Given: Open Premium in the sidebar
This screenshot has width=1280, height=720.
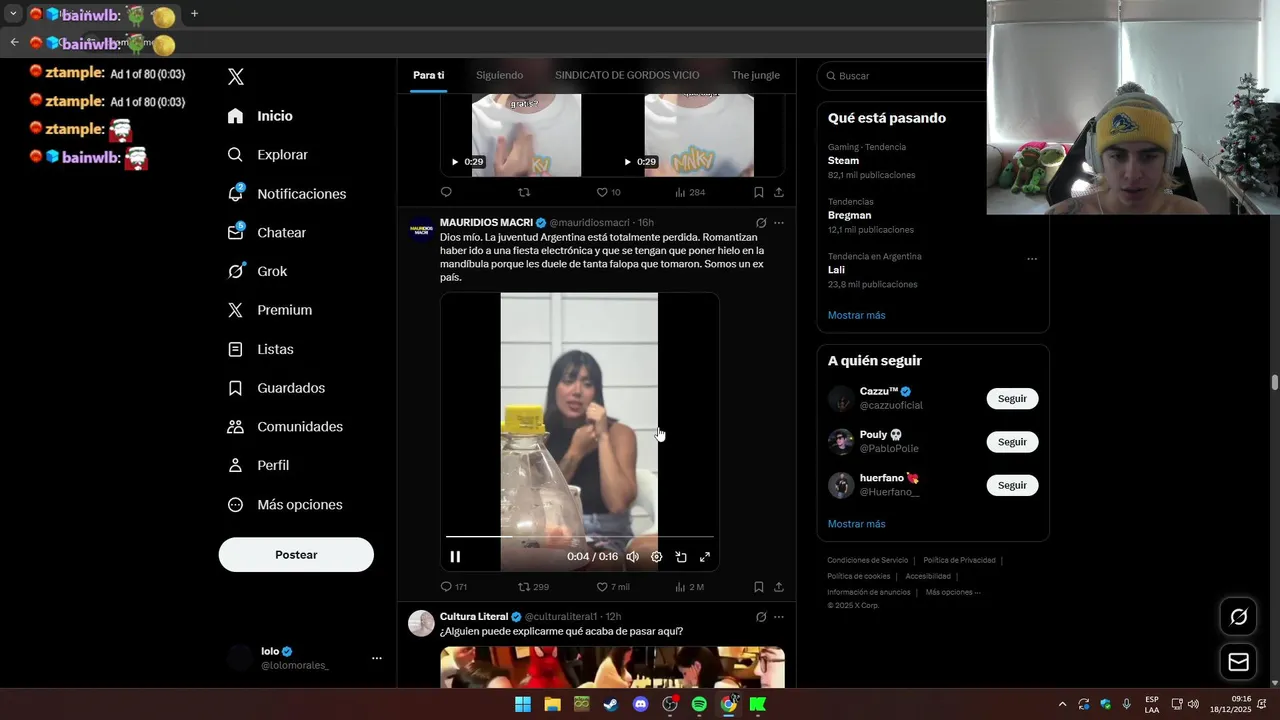Looking at the screenshot, I should (270, 310).
